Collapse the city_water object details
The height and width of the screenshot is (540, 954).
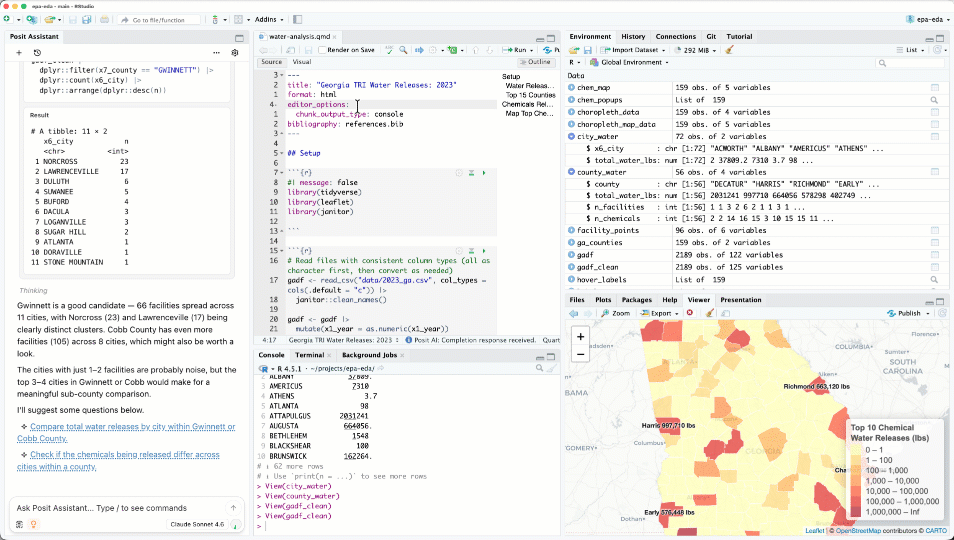[571, 137]
